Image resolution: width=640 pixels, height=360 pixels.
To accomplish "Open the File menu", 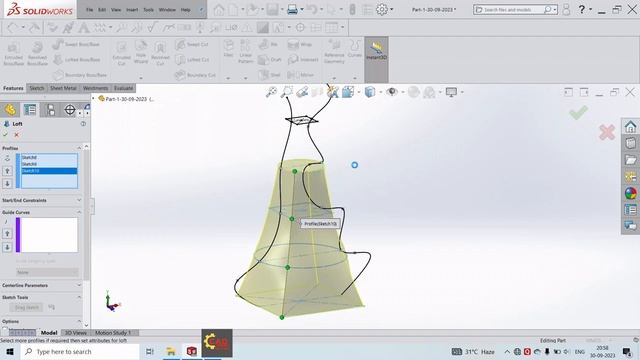I will pos(89,9).
